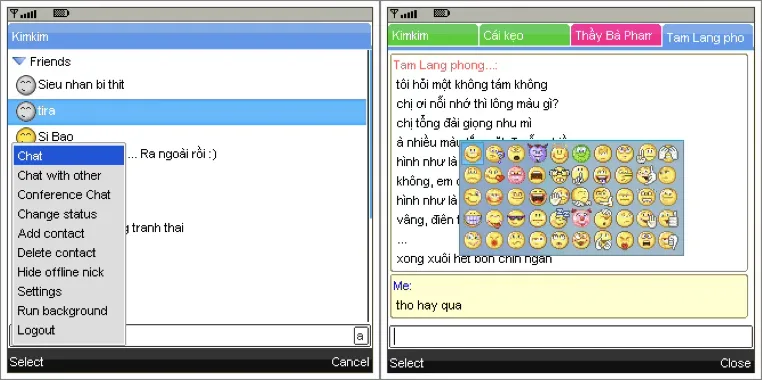Open Change status option
The image size is (762, 380).
(x=69, y=214)
